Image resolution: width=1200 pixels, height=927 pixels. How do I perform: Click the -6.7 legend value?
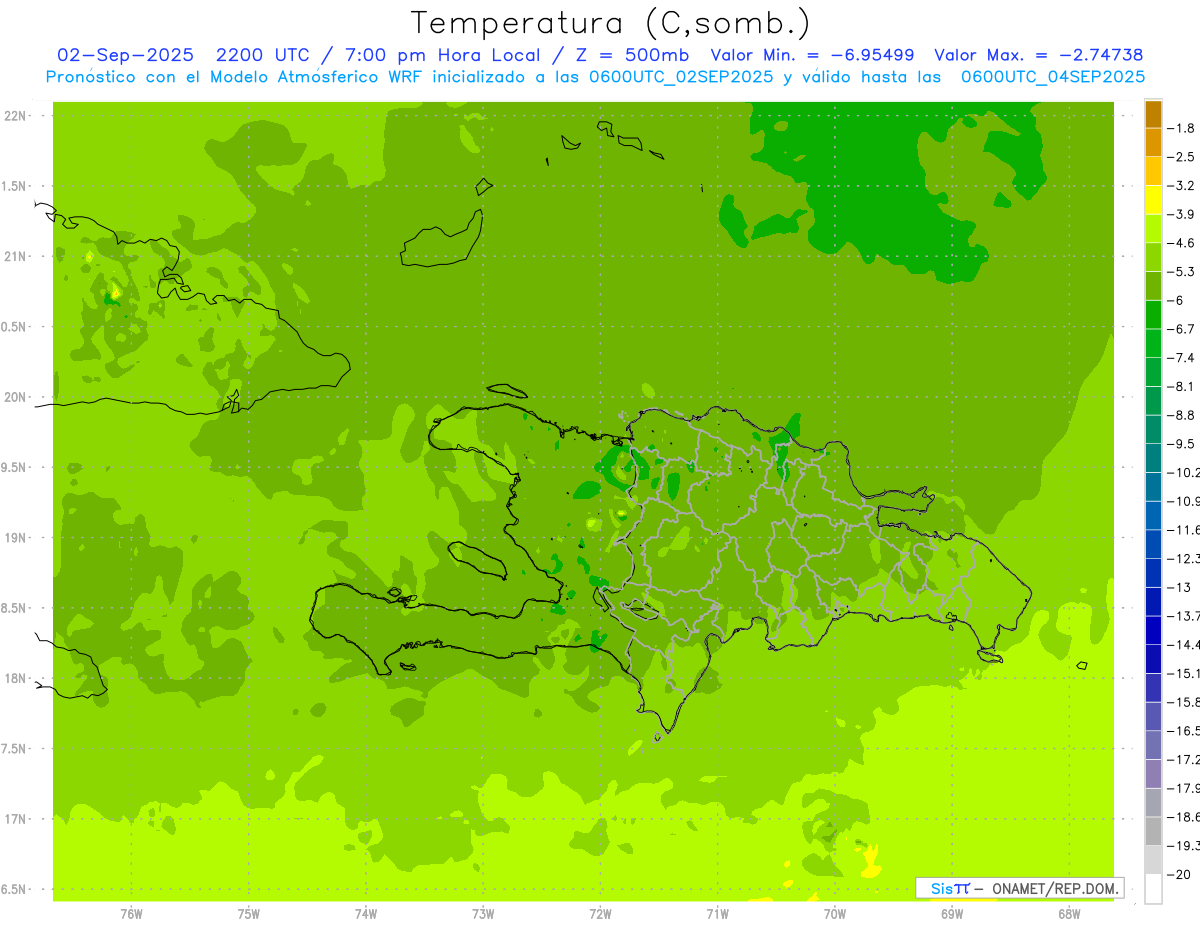coord(1182,329)
